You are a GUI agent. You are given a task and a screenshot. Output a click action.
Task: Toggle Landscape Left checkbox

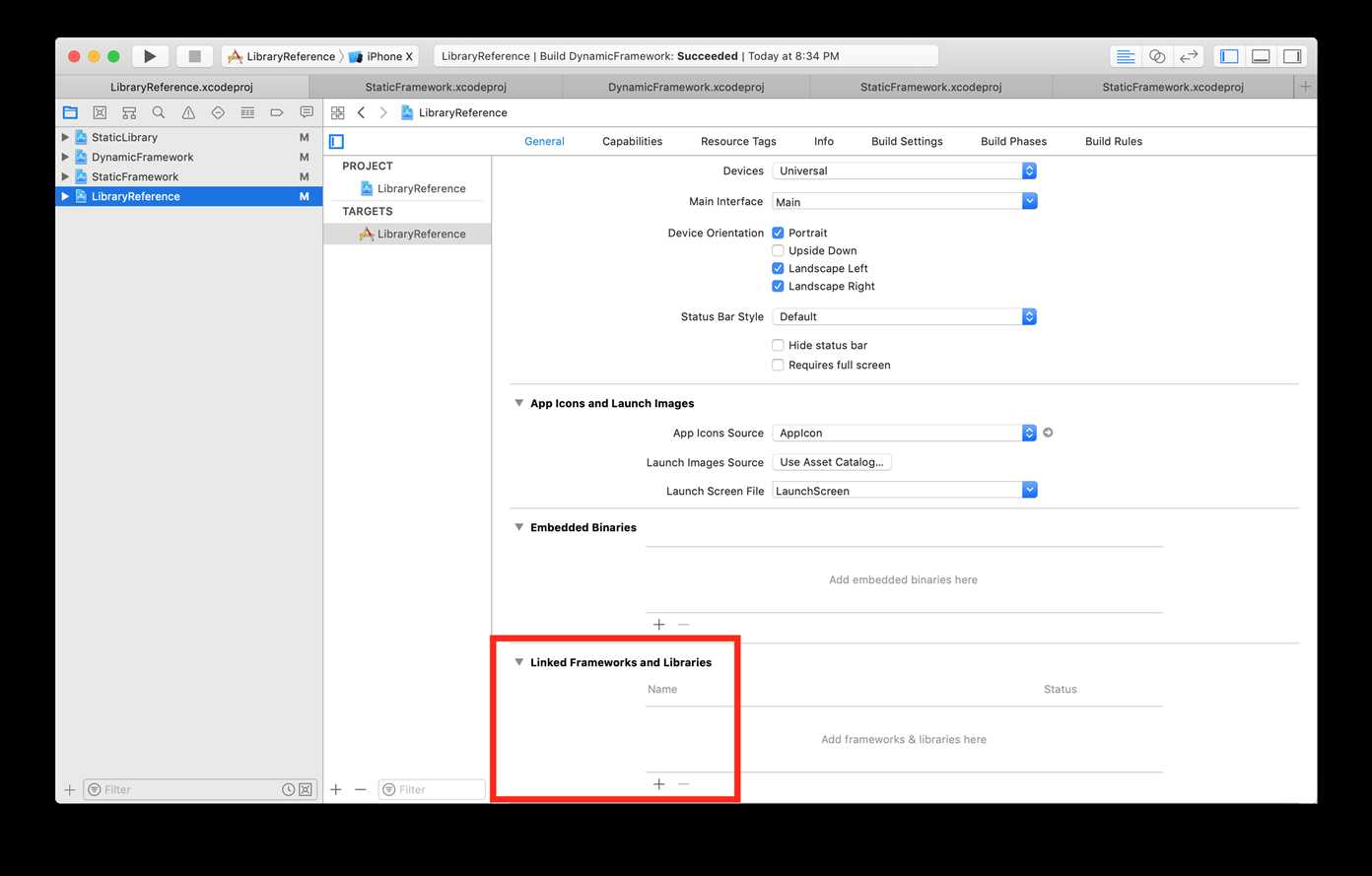tap(778, 268)
